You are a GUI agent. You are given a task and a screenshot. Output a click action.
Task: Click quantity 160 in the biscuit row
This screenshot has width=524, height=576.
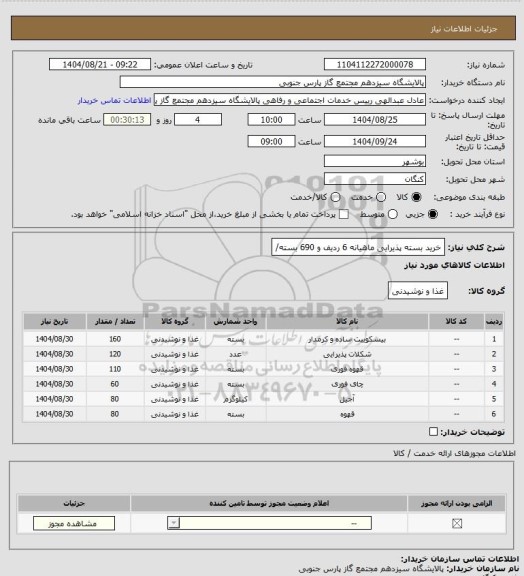[x=115, y=339]
